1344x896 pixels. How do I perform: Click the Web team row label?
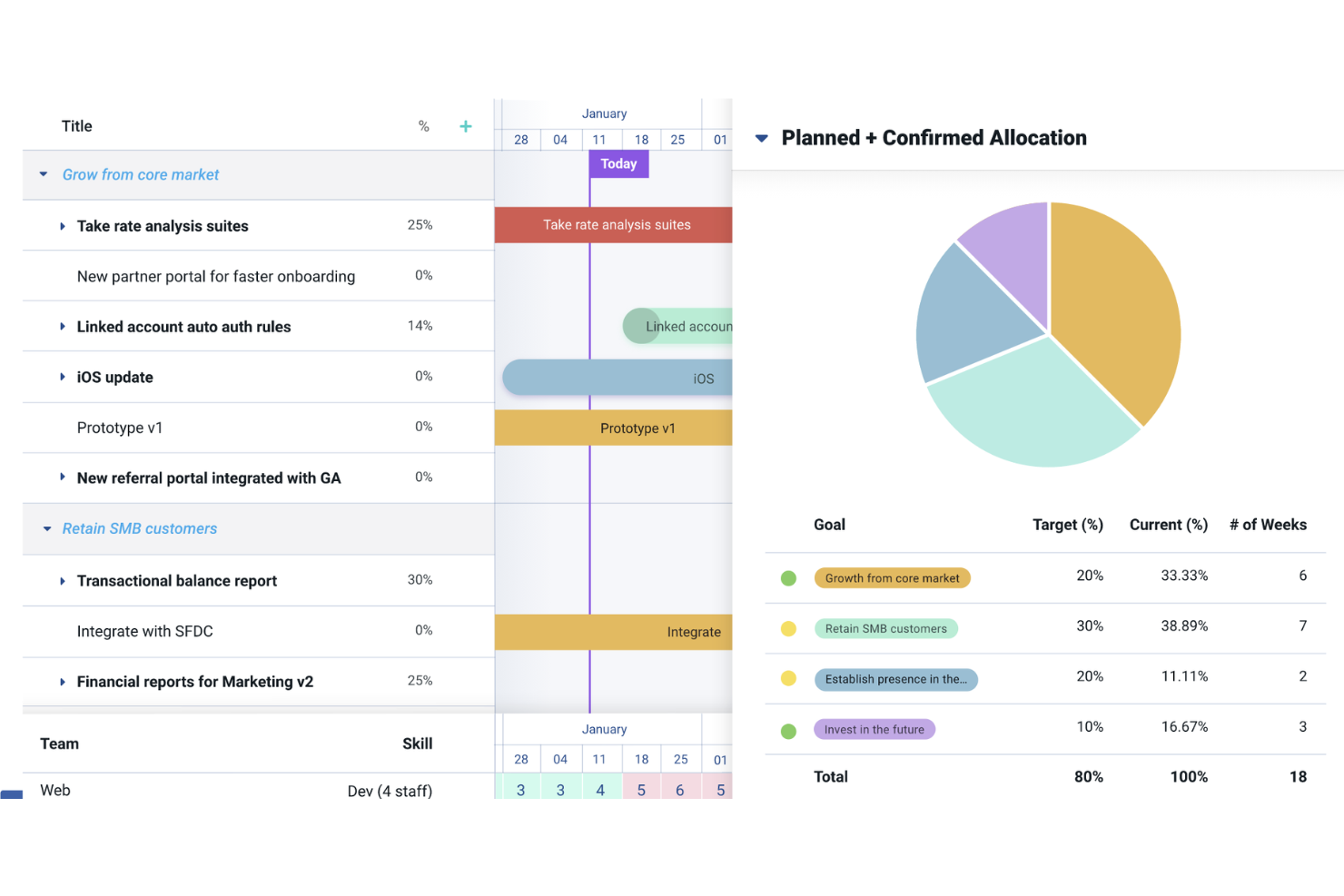click(x=55, y=790)
